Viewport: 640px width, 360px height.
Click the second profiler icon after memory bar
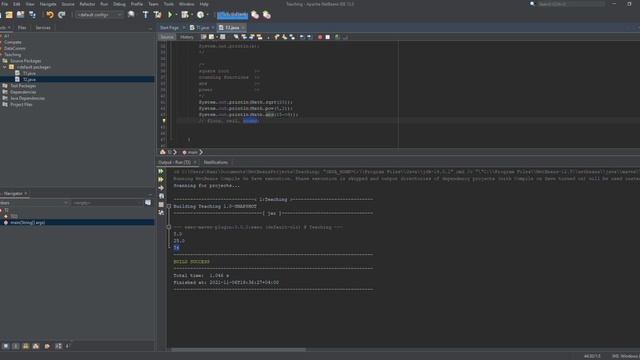(x=267, y=15)
